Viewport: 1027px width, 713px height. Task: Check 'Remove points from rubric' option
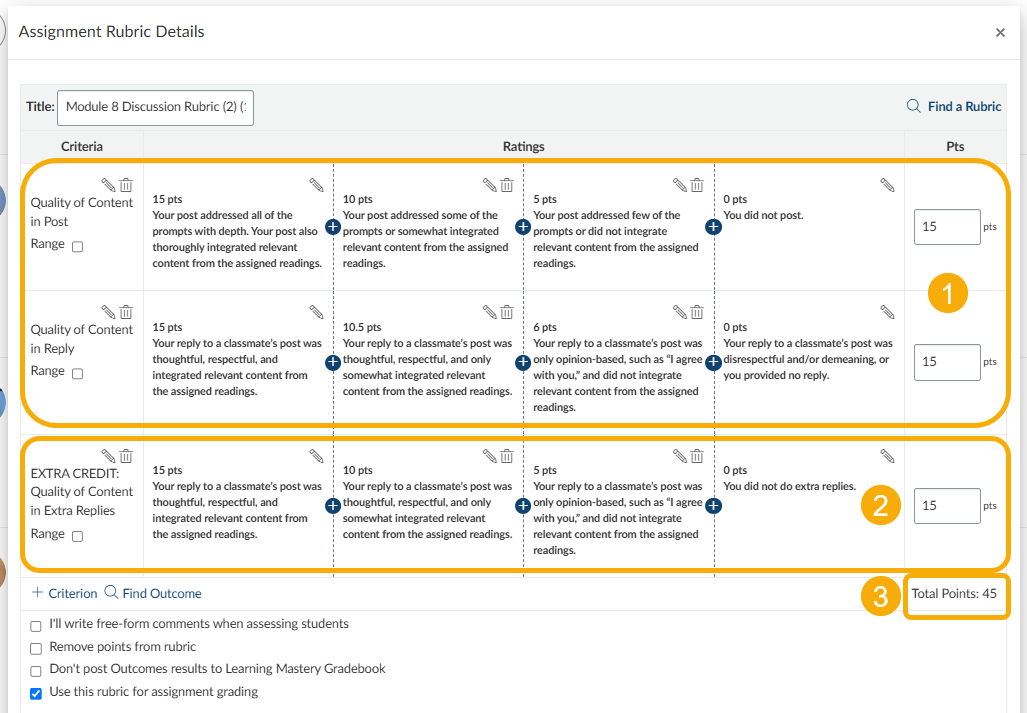36,648
